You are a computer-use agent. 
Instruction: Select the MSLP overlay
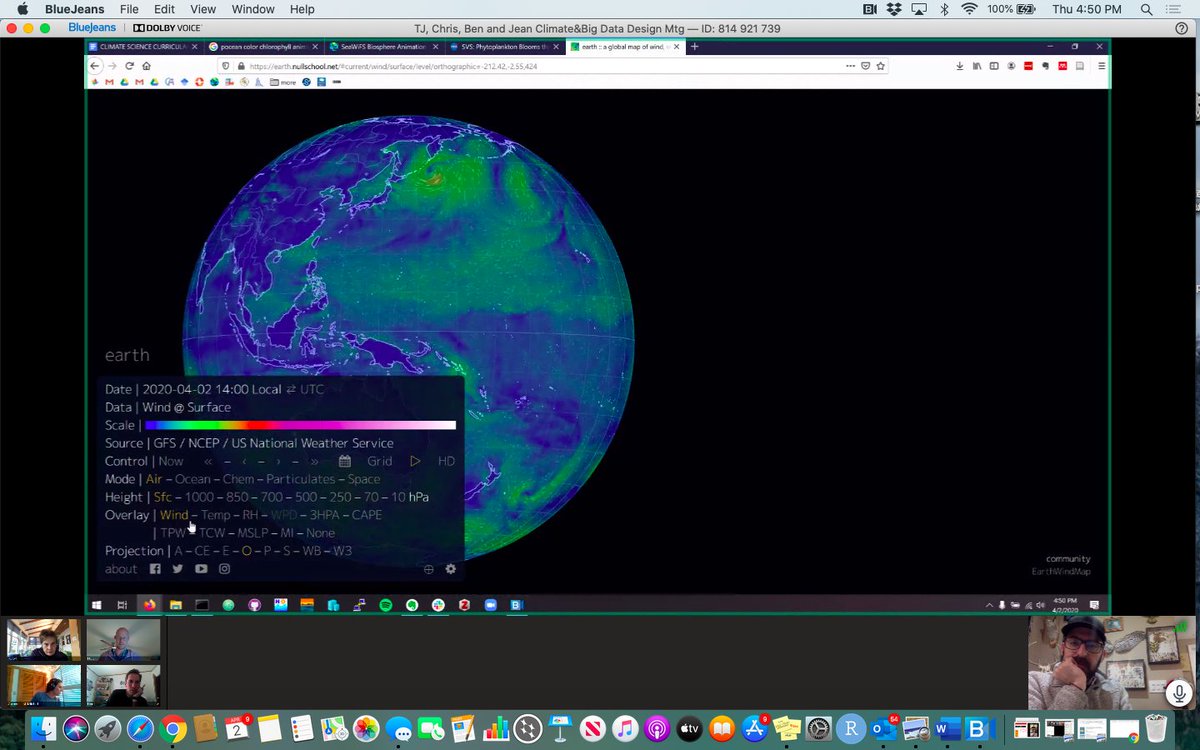pyautogui.click(x=254, y=533)
